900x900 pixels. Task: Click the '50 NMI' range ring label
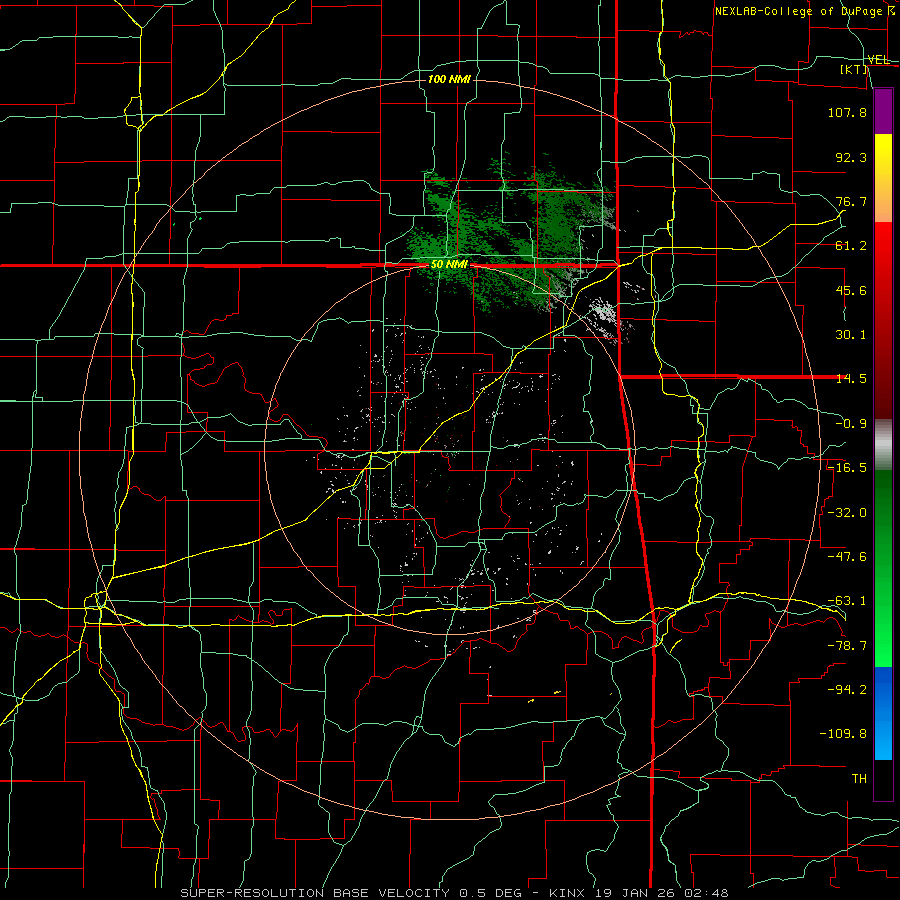(x=449, y=265)
